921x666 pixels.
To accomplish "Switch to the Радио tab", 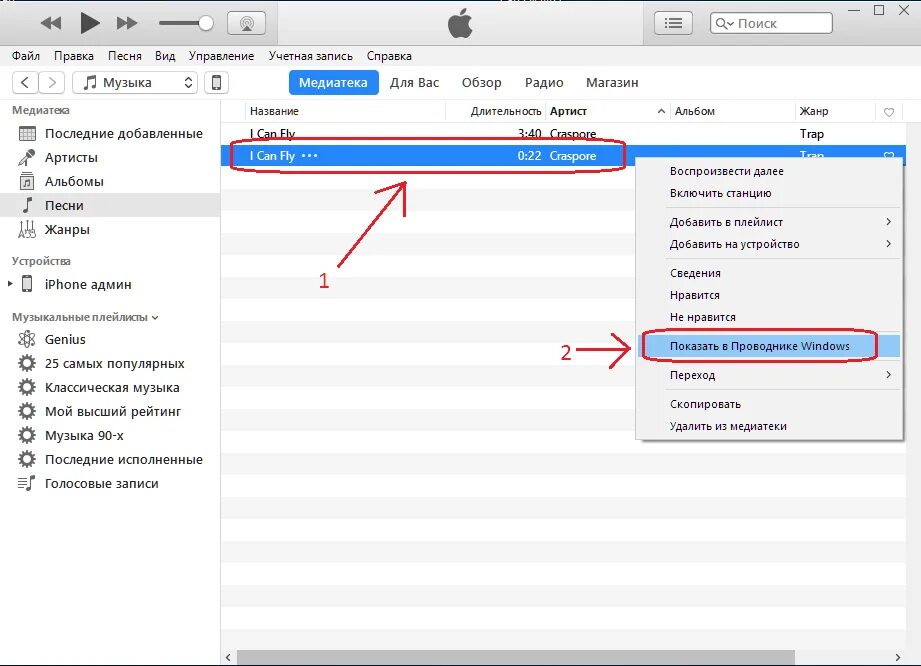I will 544,82.
